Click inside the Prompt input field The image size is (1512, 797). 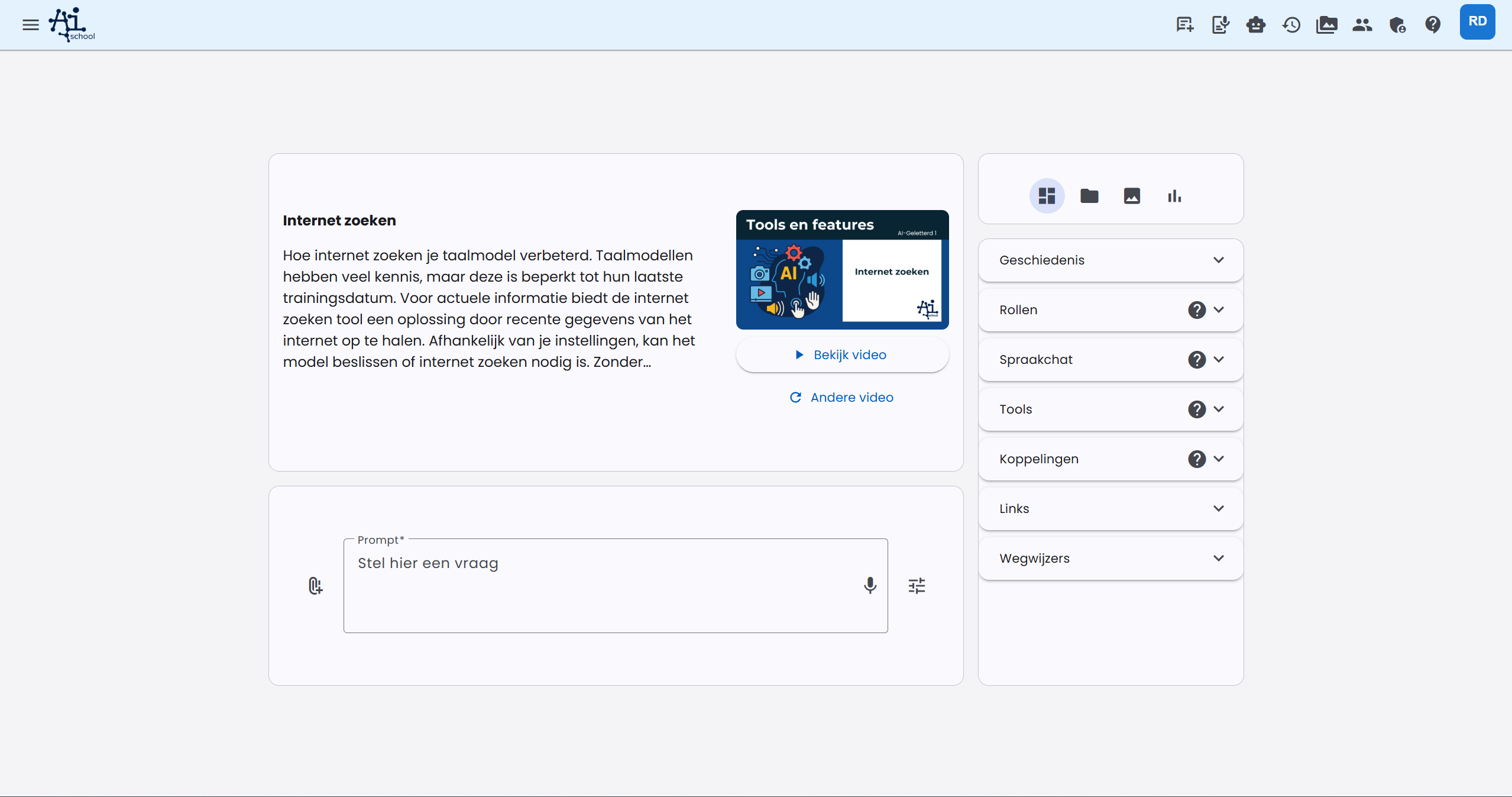(x=615, y=585)
